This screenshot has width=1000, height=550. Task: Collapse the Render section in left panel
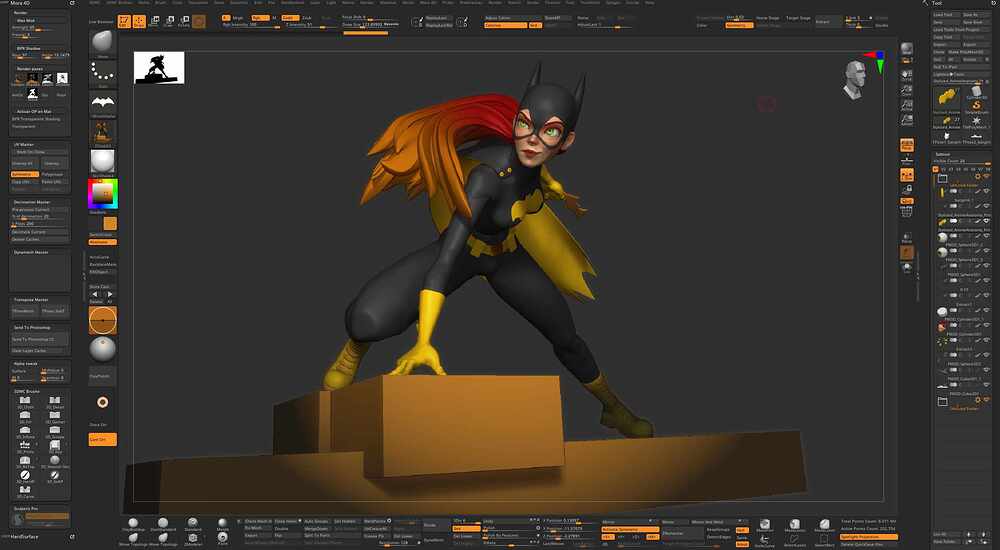pos(20,13)
